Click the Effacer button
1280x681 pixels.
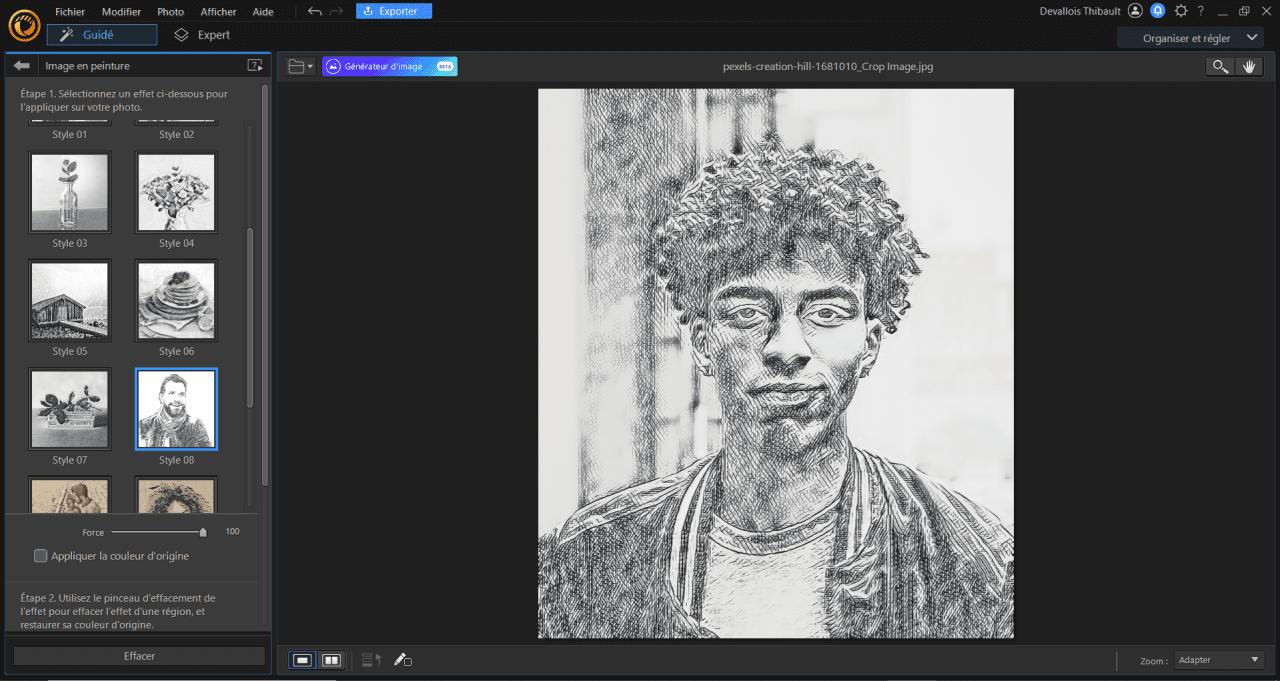139,656
